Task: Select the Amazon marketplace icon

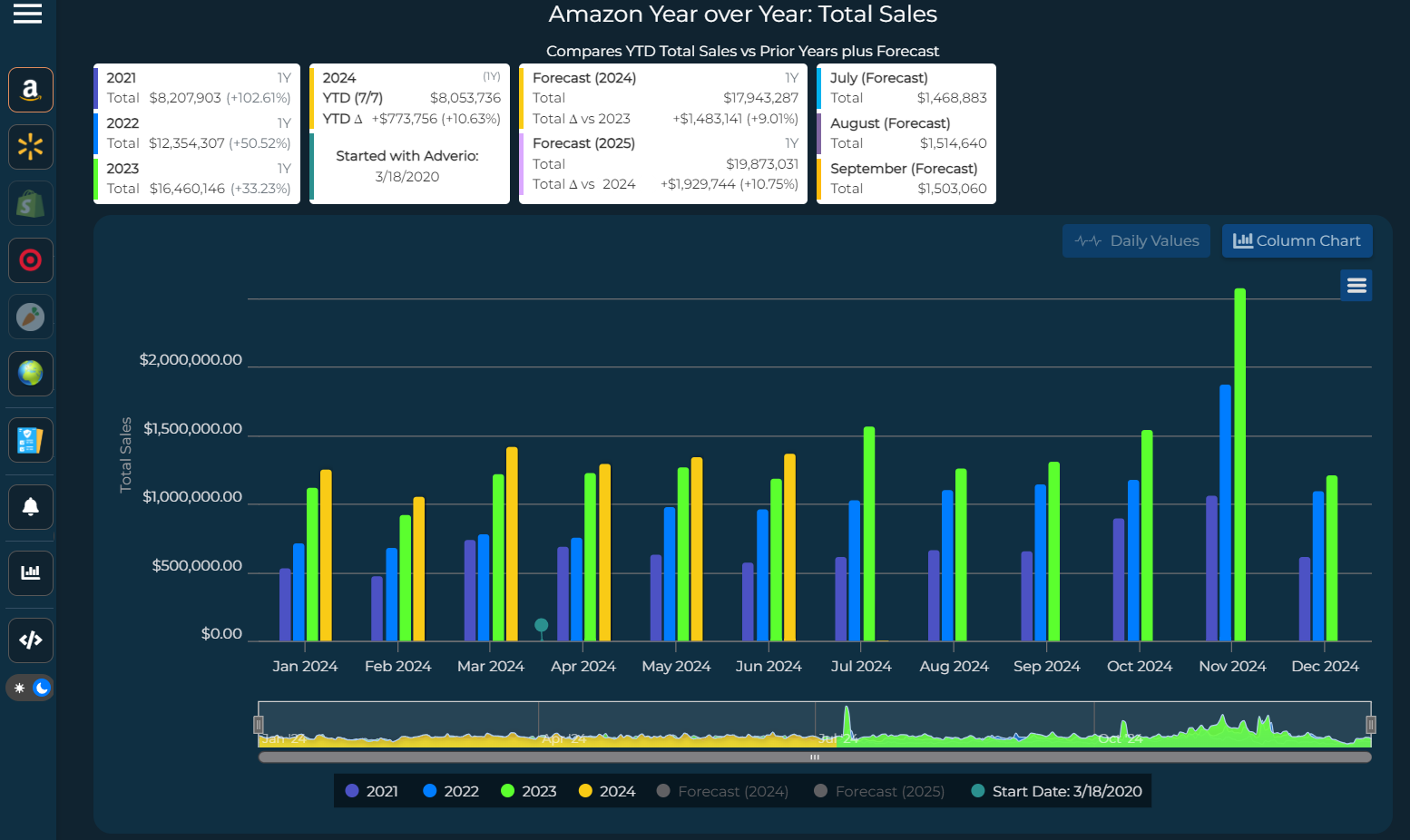Action: [31, 90]
